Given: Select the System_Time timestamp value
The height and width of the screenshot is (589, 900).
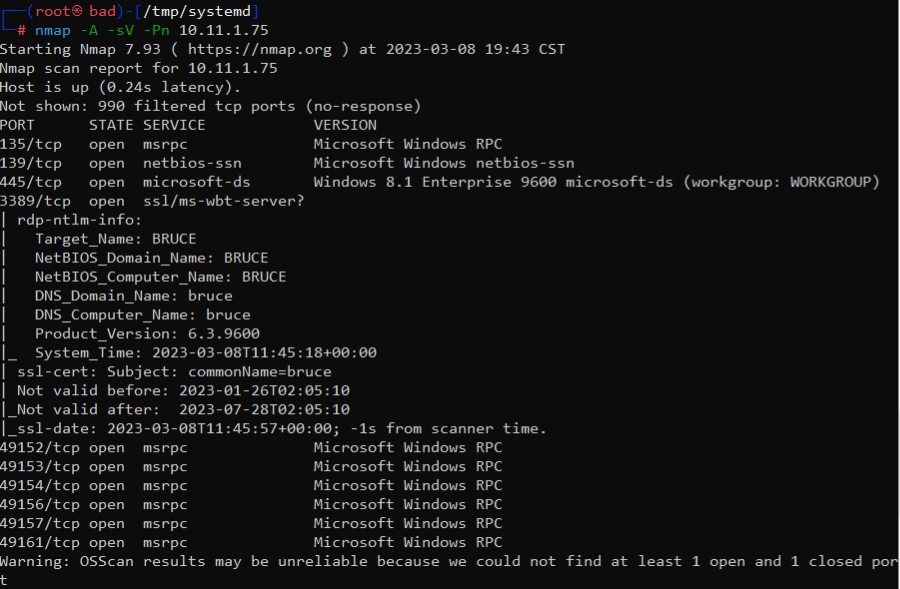Looking at the screenshot, I should pyautogui.click(x=264, y=352).
